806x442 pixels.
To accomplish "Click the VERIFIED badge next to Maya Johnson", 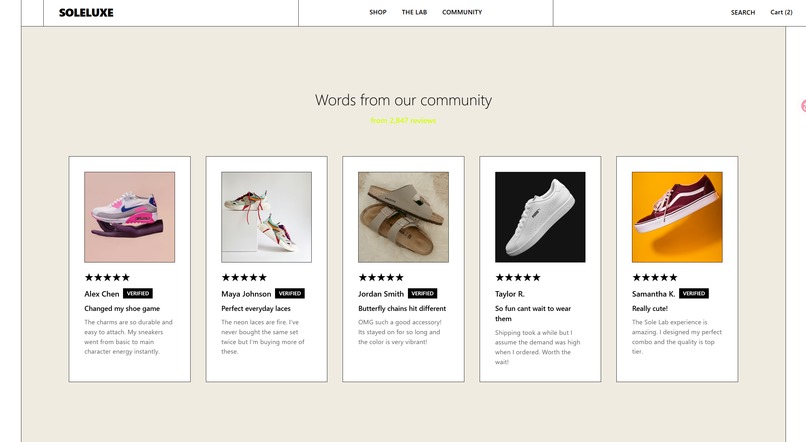I will click(x=290, y=293).
